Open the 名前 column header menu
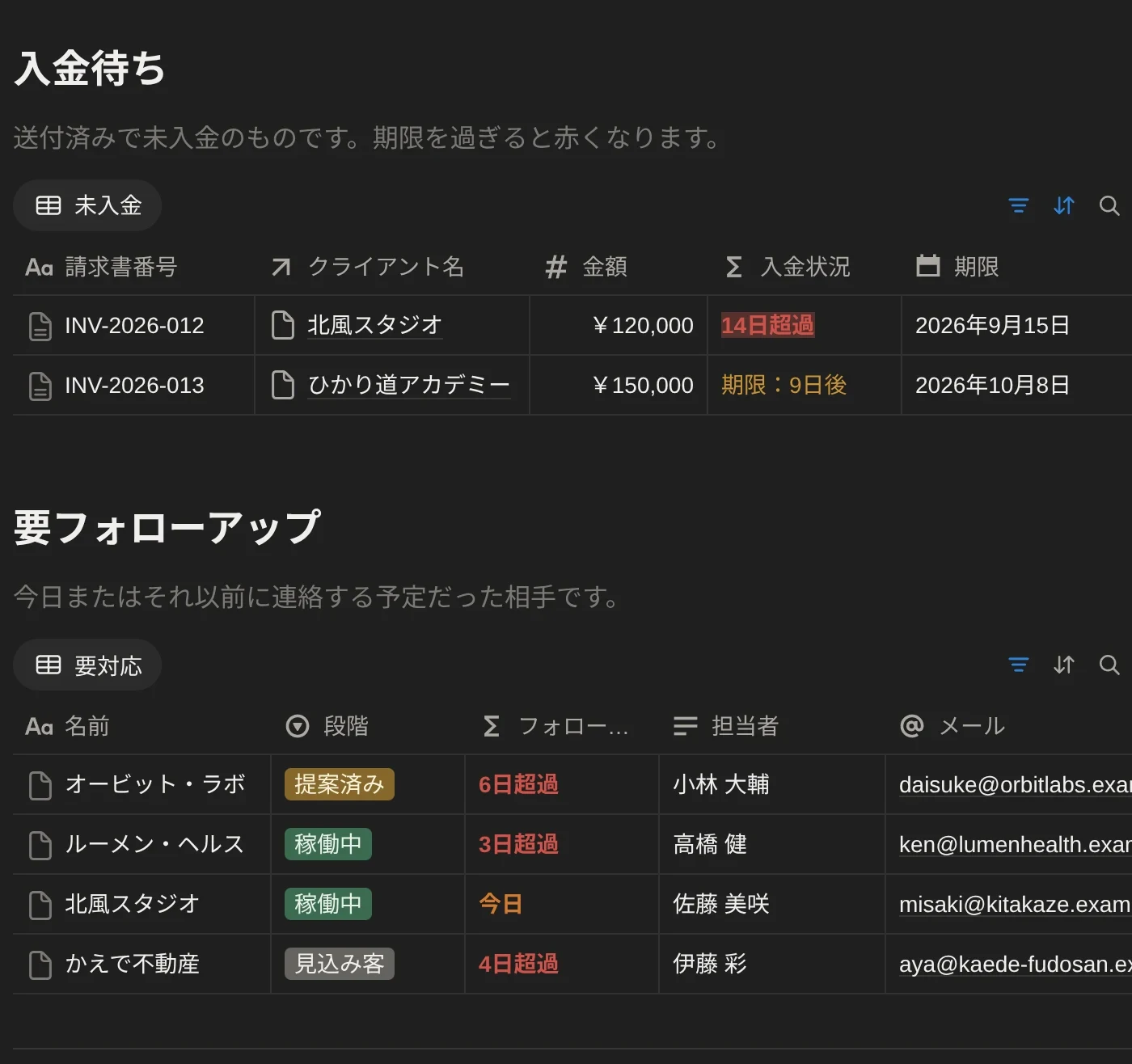The image size is (1132, 1064). (141, 726)
